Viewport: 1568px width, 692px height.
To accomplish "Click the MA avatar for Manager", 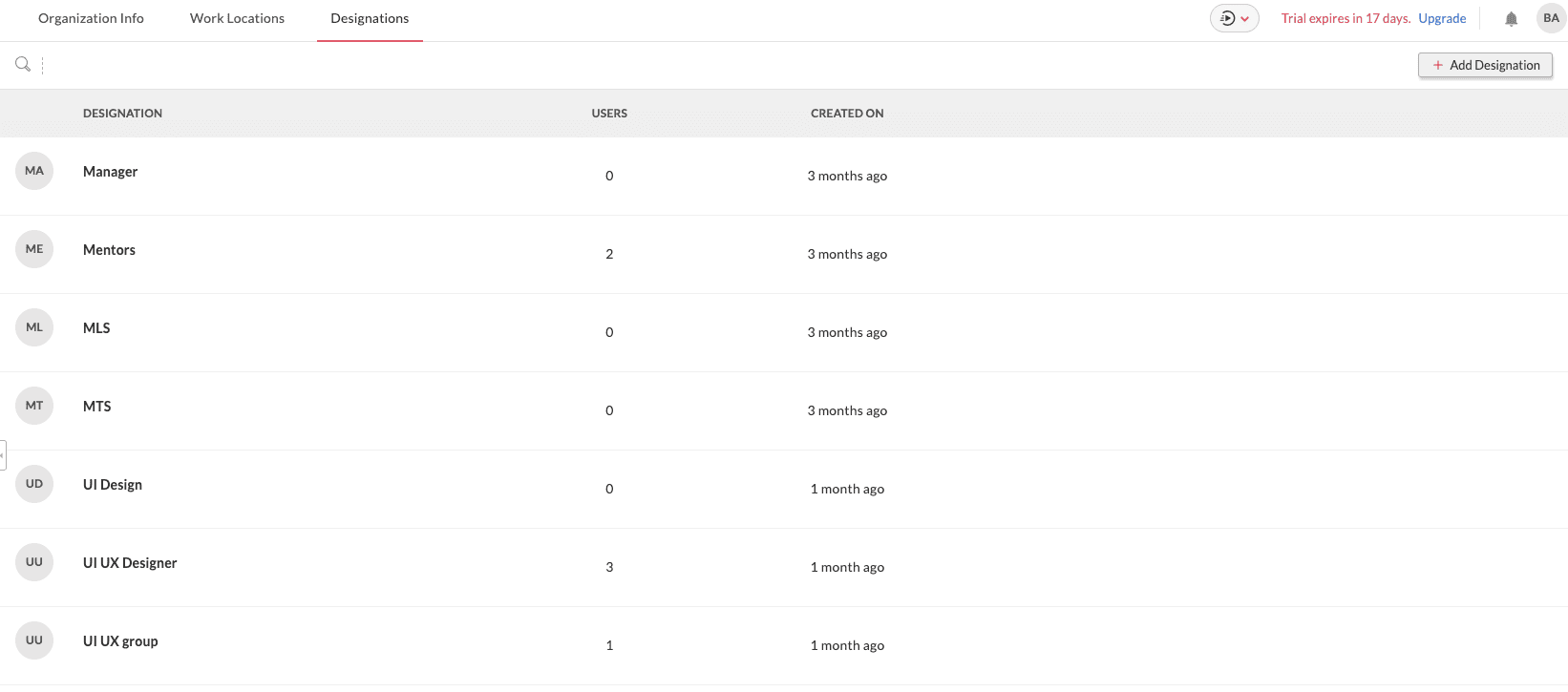I will pos(34,171).
